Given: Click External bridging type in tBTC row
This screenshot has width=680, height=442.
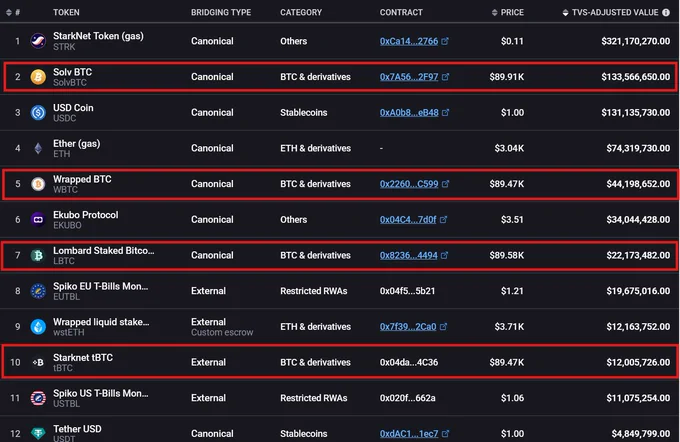Looking at the screenshot, I should click(x=208, y=362).
